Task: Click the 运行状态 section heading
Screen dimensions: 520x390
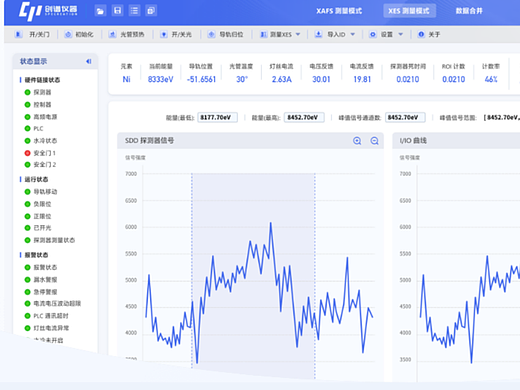Action: [x=36, y=179]
